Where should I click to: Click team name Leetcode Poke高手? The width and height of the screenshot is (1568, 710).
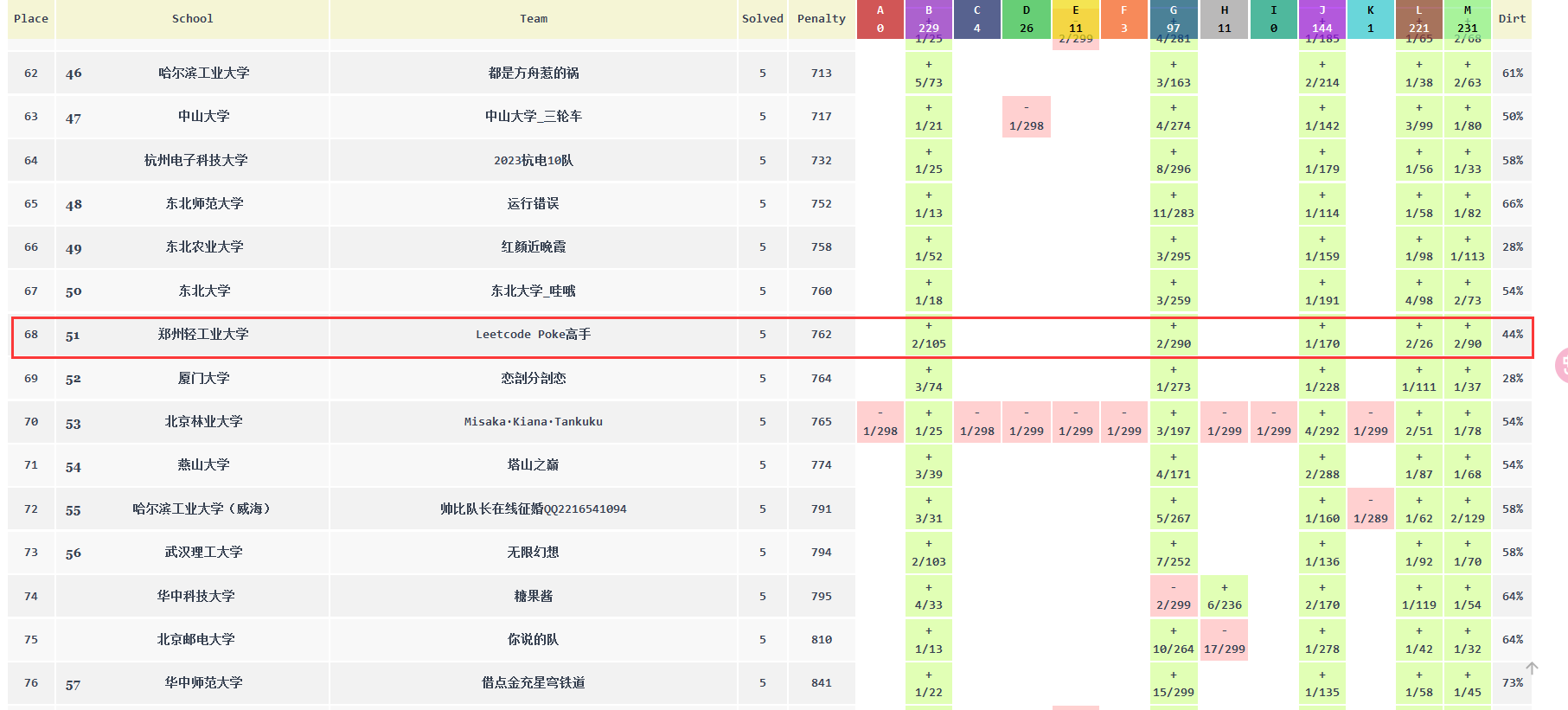click(x=534, y=335)
